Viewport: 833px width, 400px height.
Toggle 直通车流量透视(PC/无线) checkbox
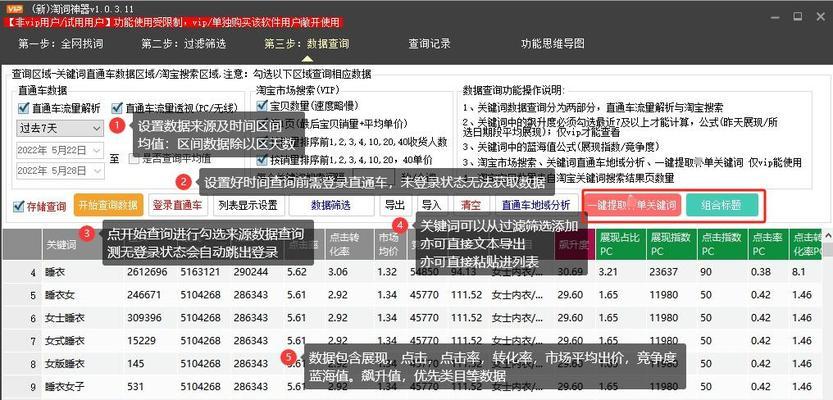coord(117,108)
